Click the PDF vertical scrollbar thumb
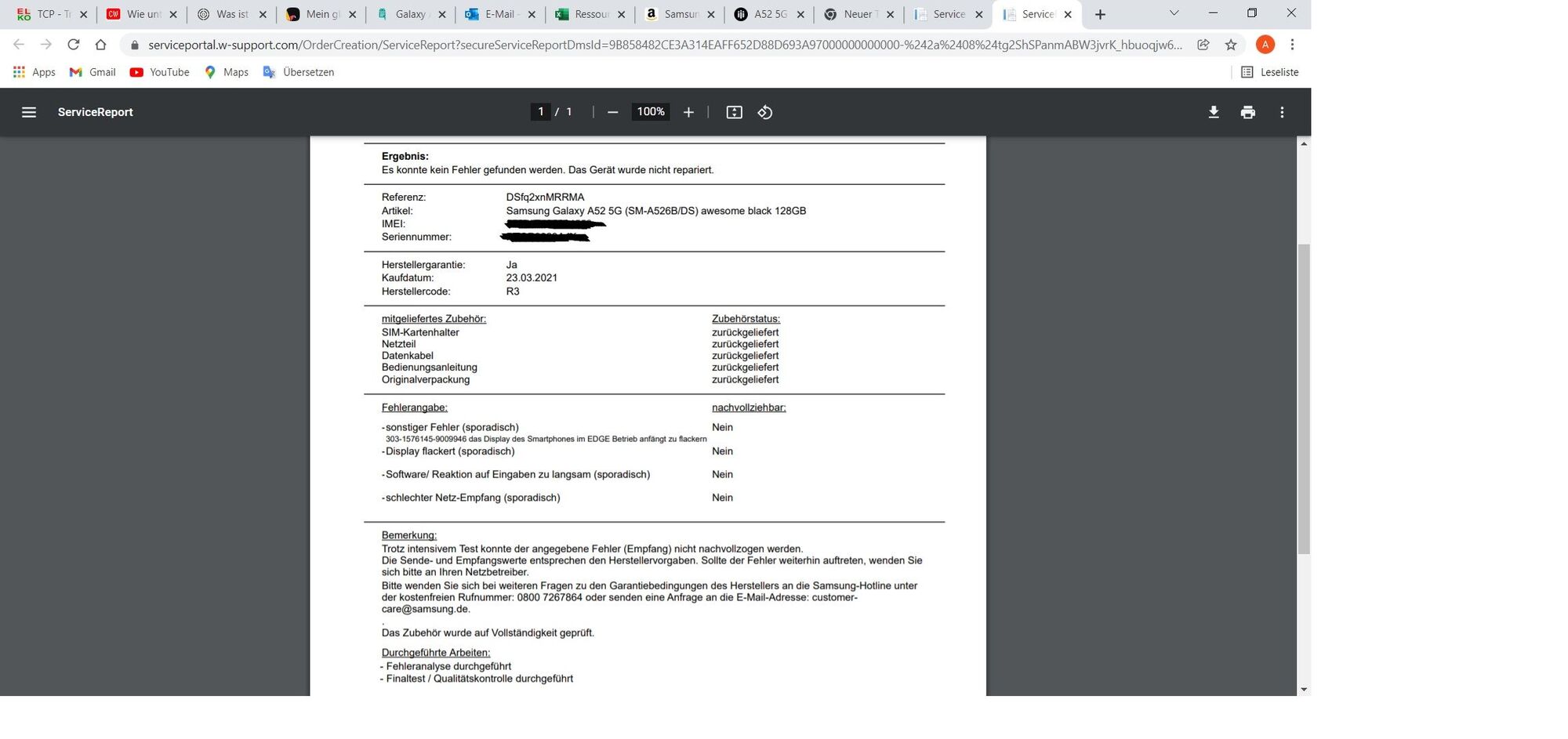 [1304, 399]
